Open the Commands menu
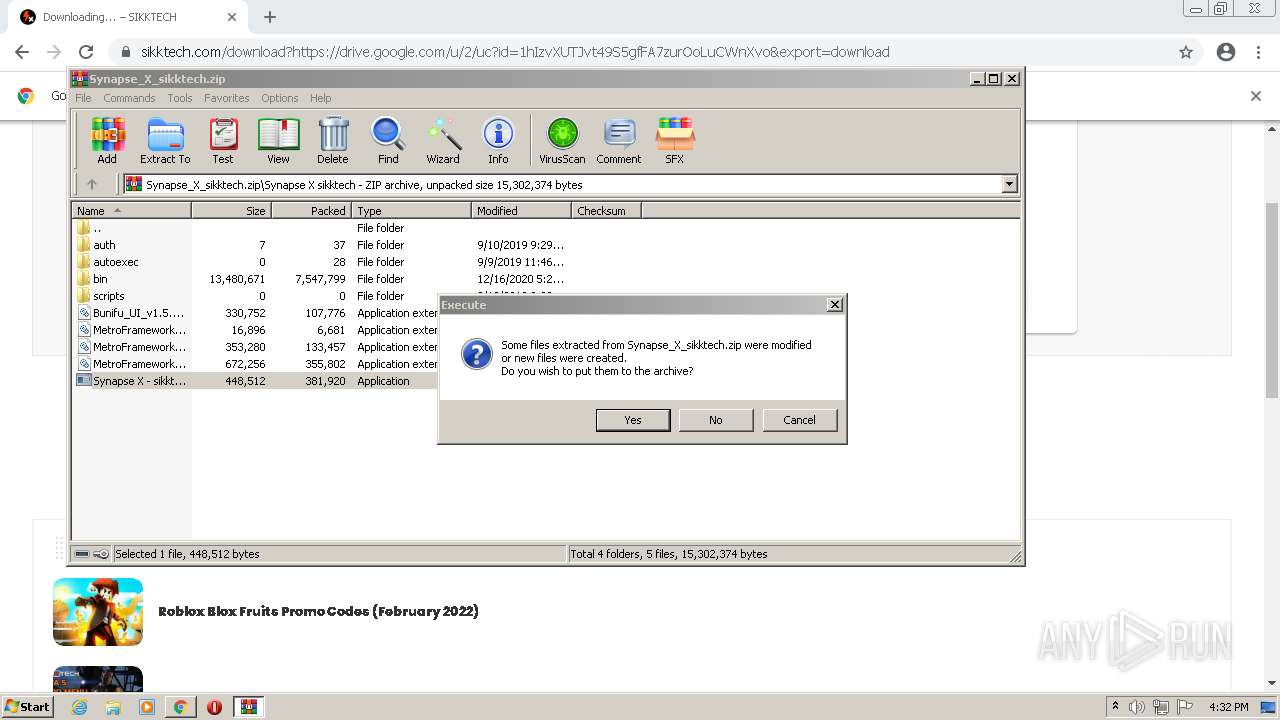Screen dimensions: 1280x720 (x=129, y=98)
